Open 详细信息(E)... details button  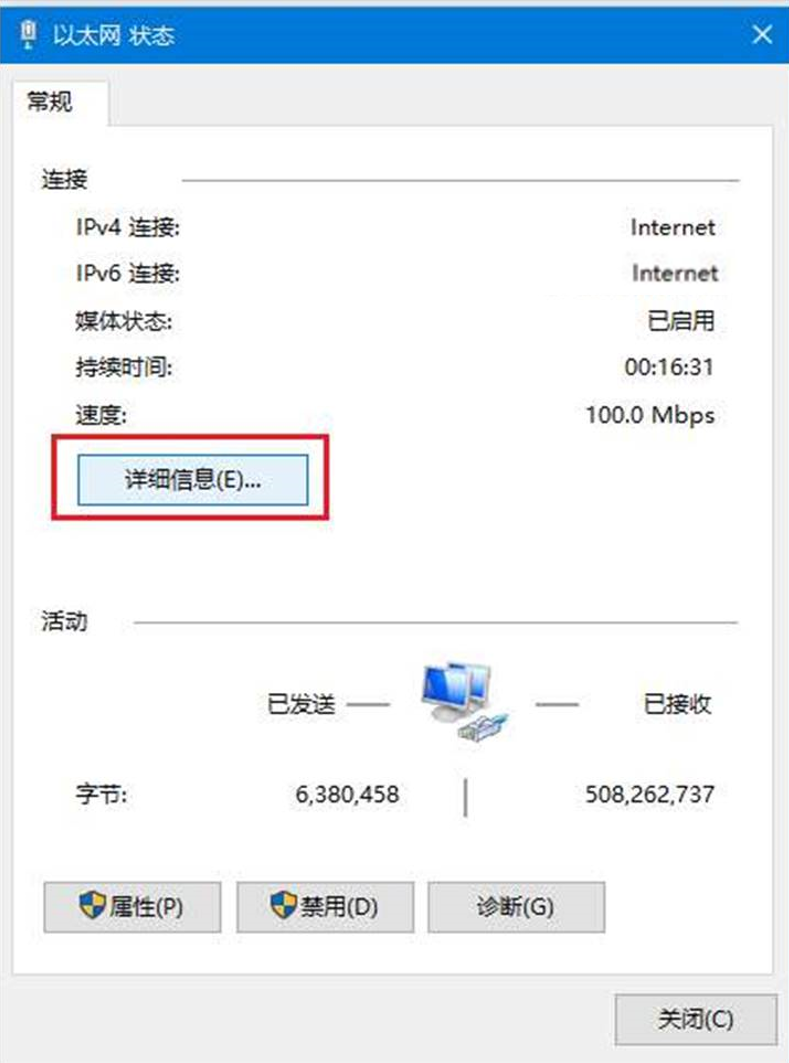pyautogui.click(x=193, y=480)
